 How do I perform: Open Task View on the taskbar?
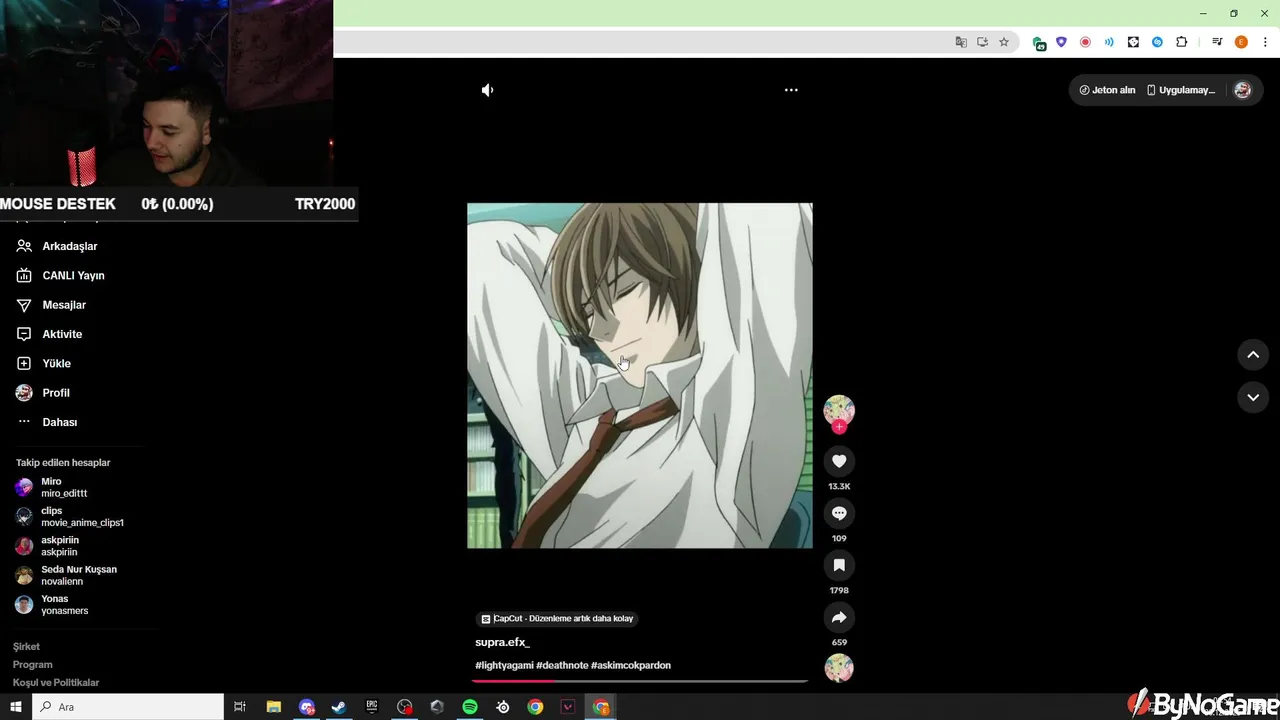point(240,707)
